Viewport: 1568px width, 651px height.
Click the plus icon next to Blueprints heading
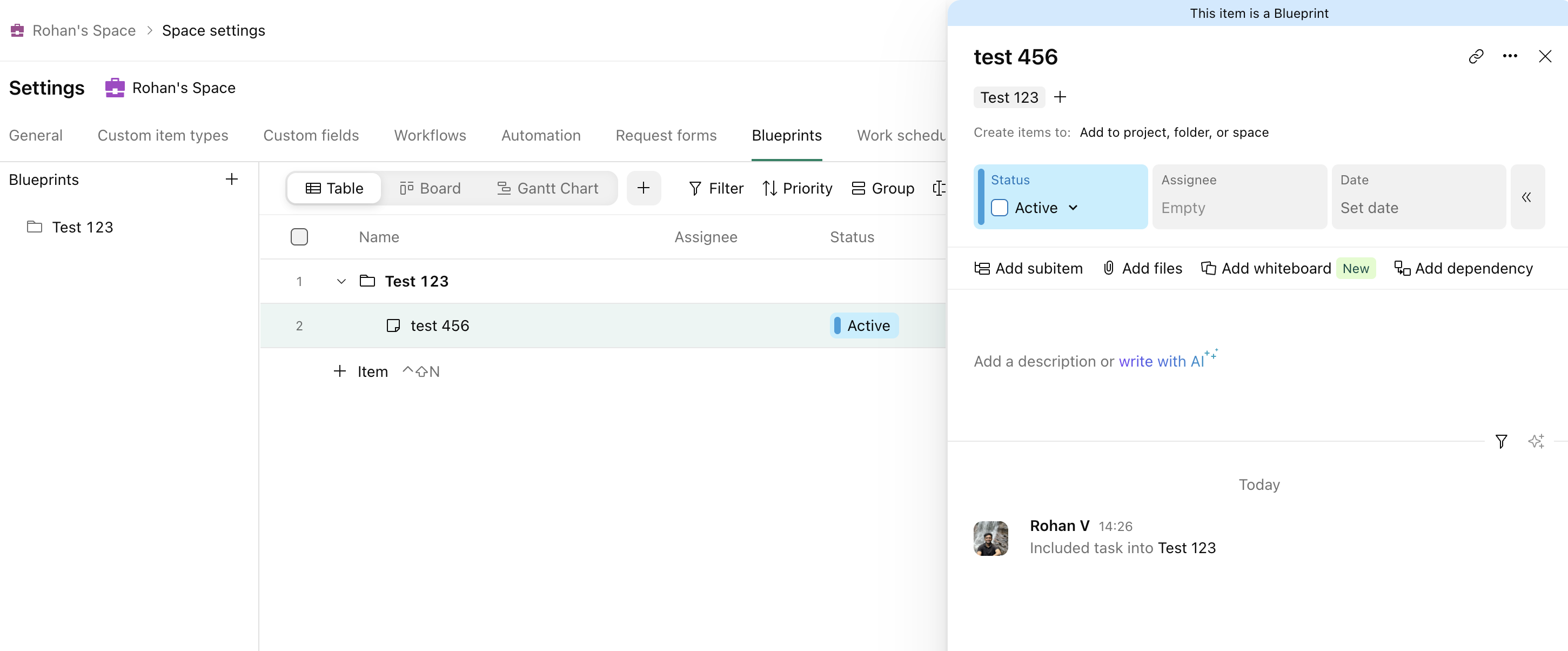pyautogui.click(x=231, y=179)
